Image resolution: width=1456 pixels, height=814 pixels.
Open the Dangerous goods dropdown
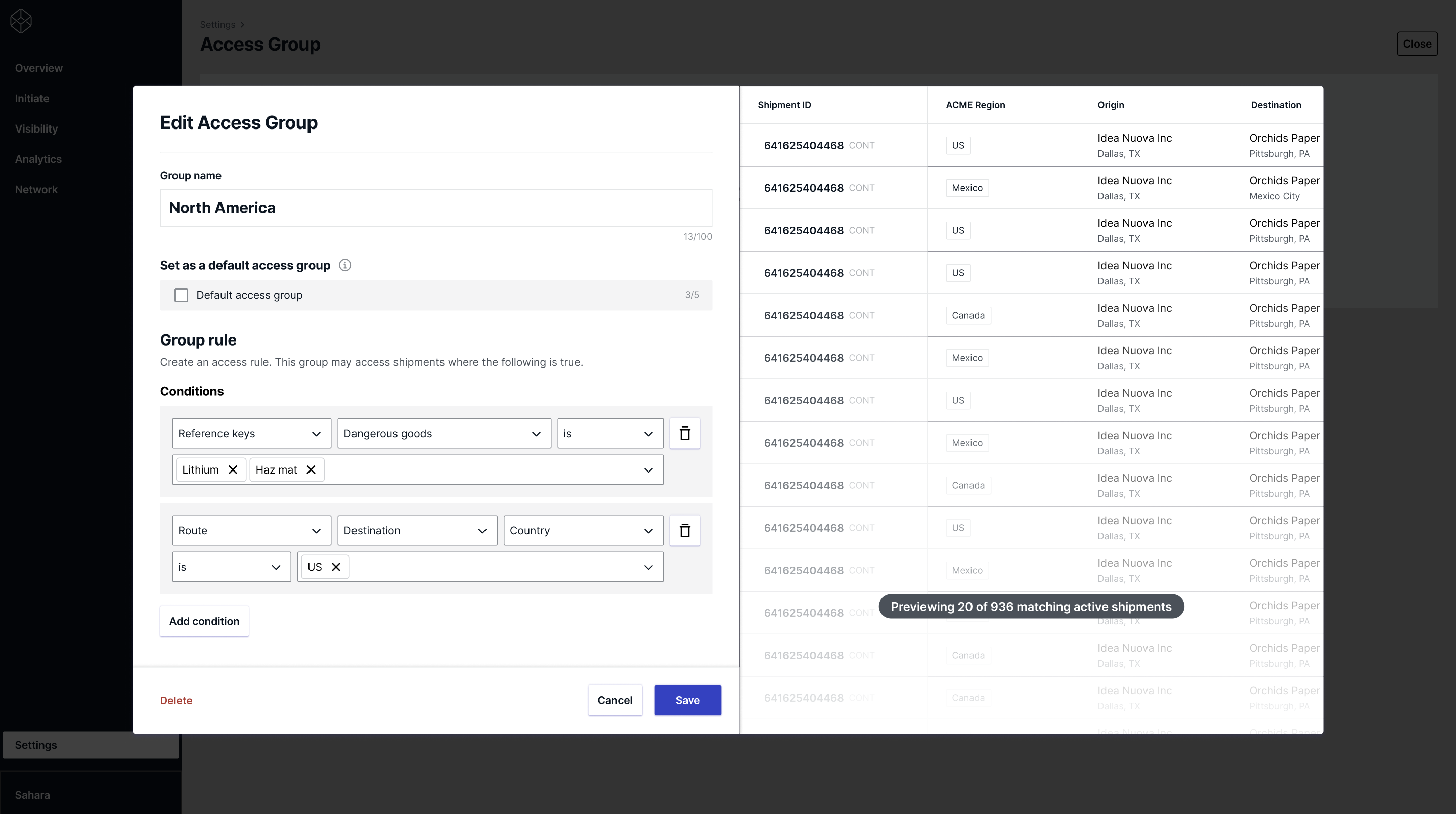444,434
